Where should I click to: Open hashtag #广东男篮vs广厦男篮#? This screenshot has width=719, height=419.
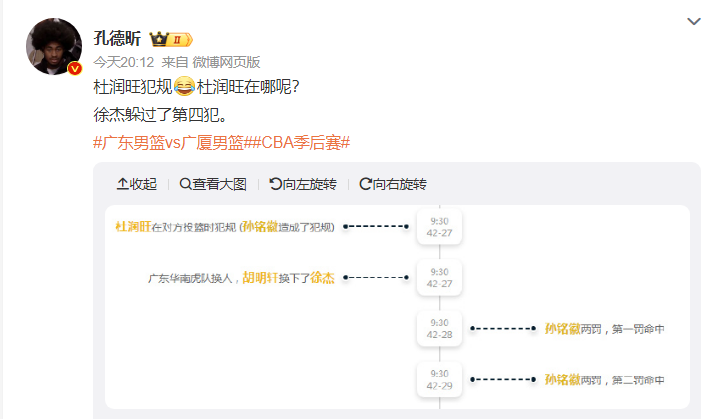point(168,143)
